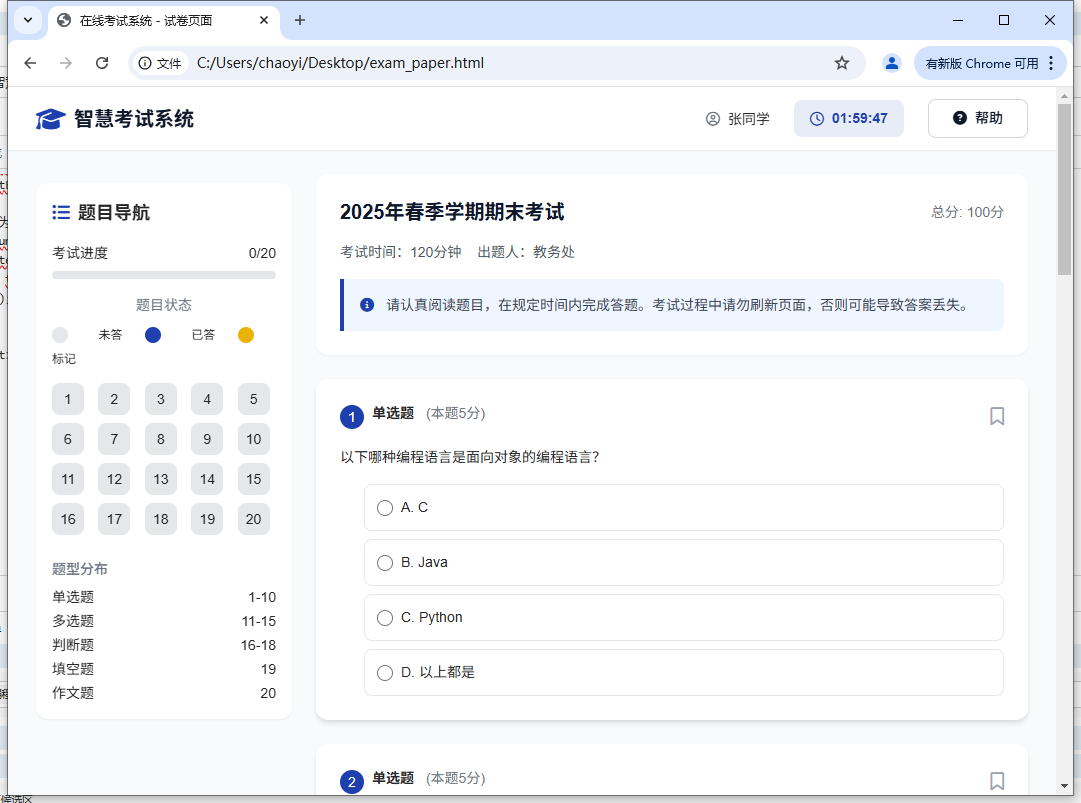Image resolution: width=1081 pixels, height=803 pixels.
Task: Bookmark question 1 with the flag icon
Action: (997, 416)
